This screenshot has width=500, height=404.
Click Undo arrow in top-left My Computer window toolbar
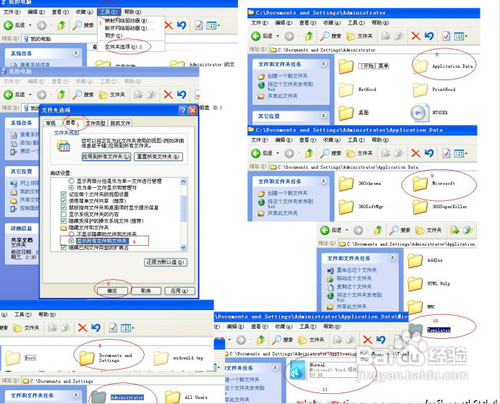[x=181, y=25]
